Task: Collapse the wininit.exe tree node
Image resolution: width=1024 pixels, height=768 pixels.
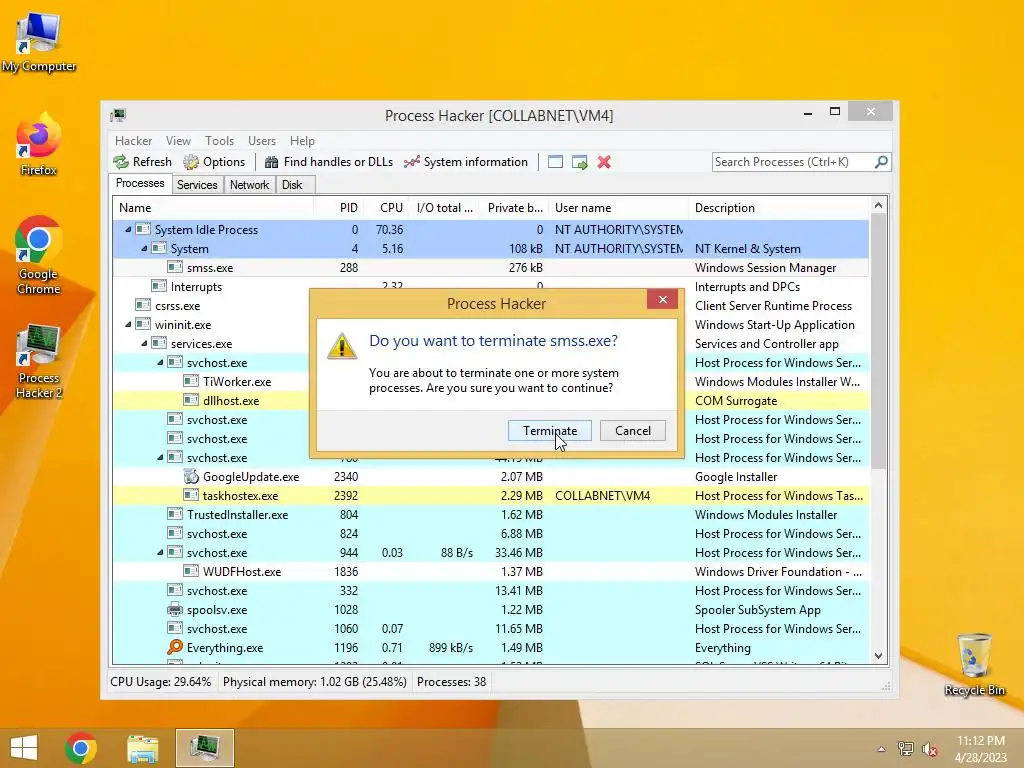Action: tap(128, 325)
